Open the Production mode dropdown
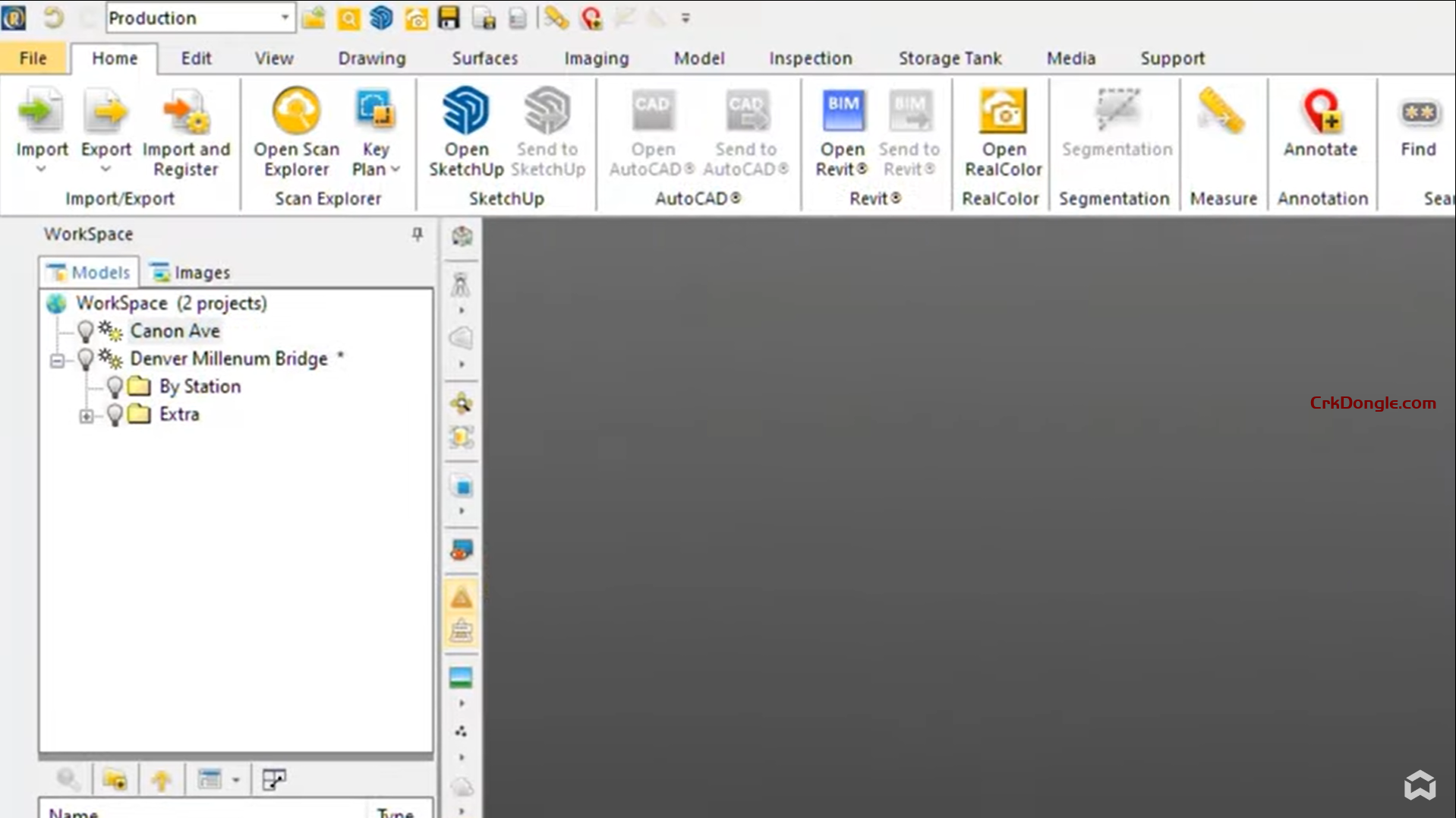The width and height of the screenshot is (1456, 818). coord(286,17)
